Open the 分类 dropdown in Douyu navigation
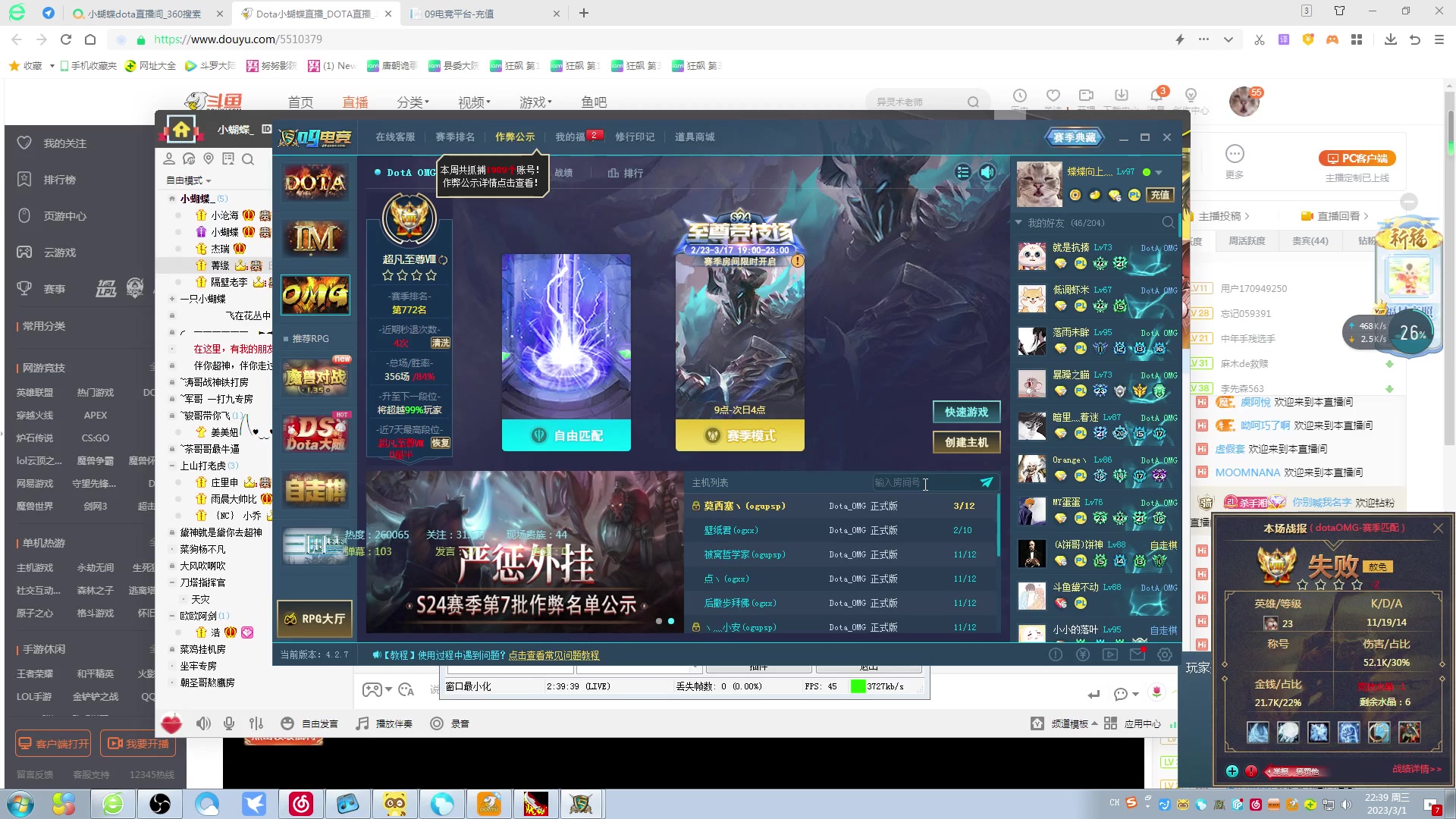The image size is (1456, 819). pyautogui.click(x=413, y=102)
